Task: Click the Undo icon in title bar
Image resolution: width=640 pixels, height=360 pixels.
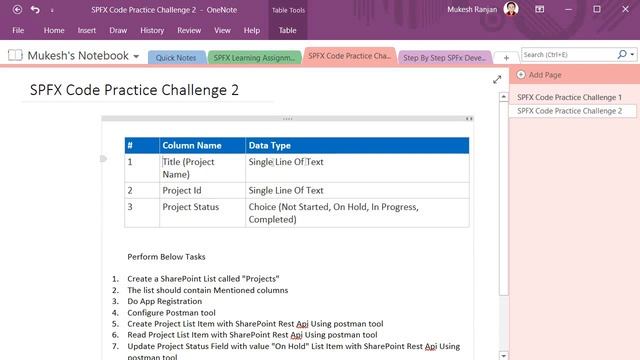Action: (35, 9)
